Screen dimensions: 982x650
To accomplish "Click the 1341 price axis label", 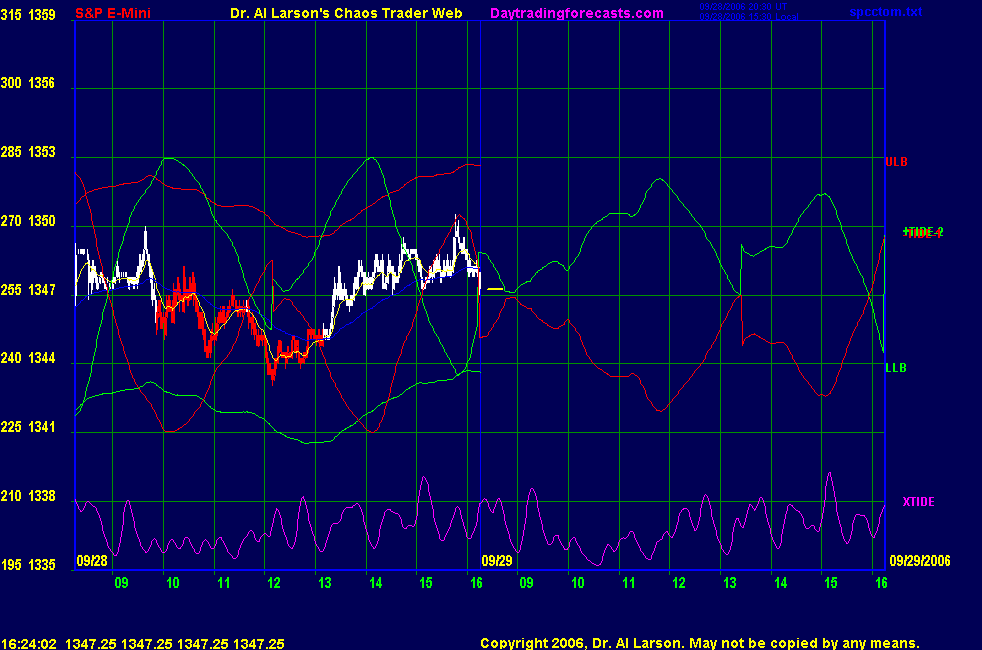I will tap(45, 427).
